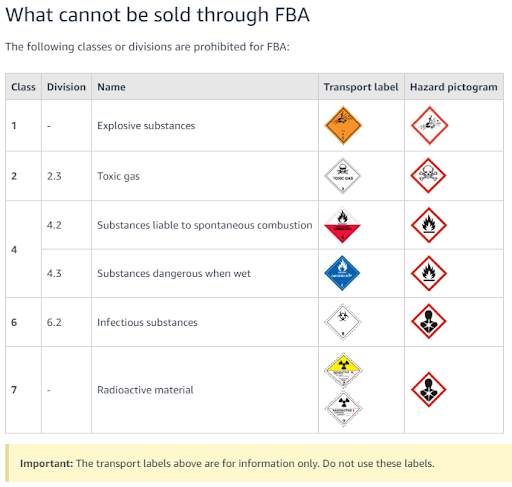Select the Toxic gas transport label icon
This screenshot has height=487, width=512.
click(342, 176)
